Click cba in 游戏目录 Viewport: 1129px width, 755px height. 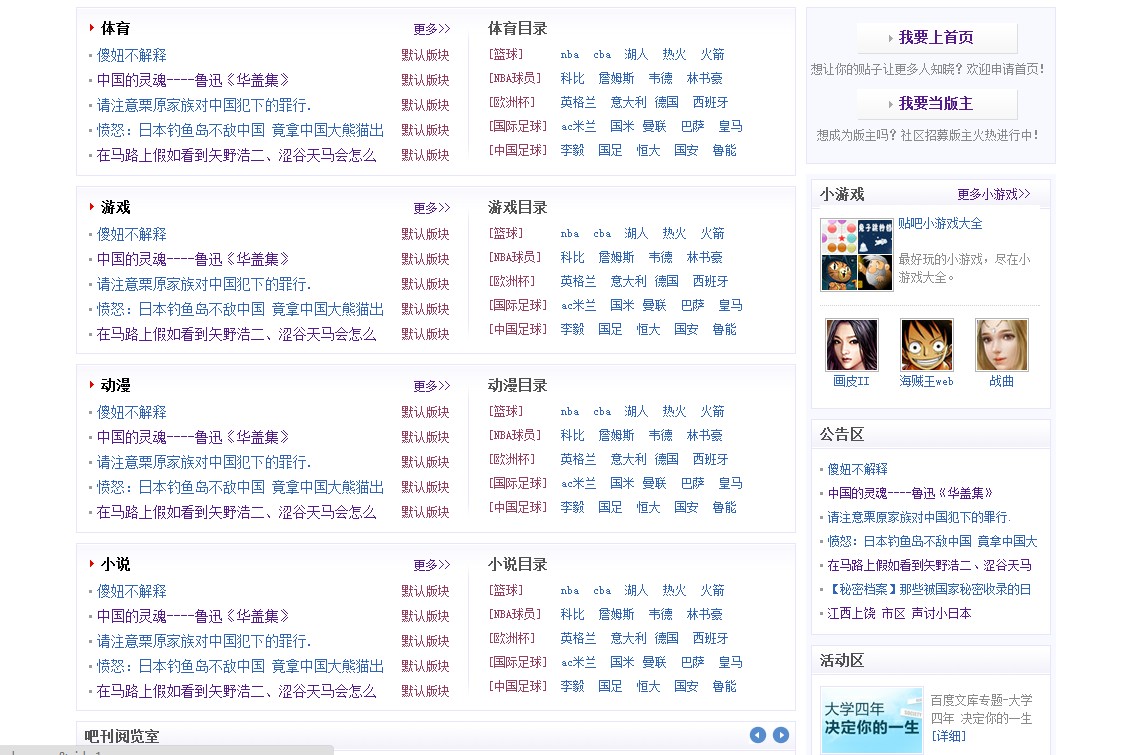(x=602, y=234)
